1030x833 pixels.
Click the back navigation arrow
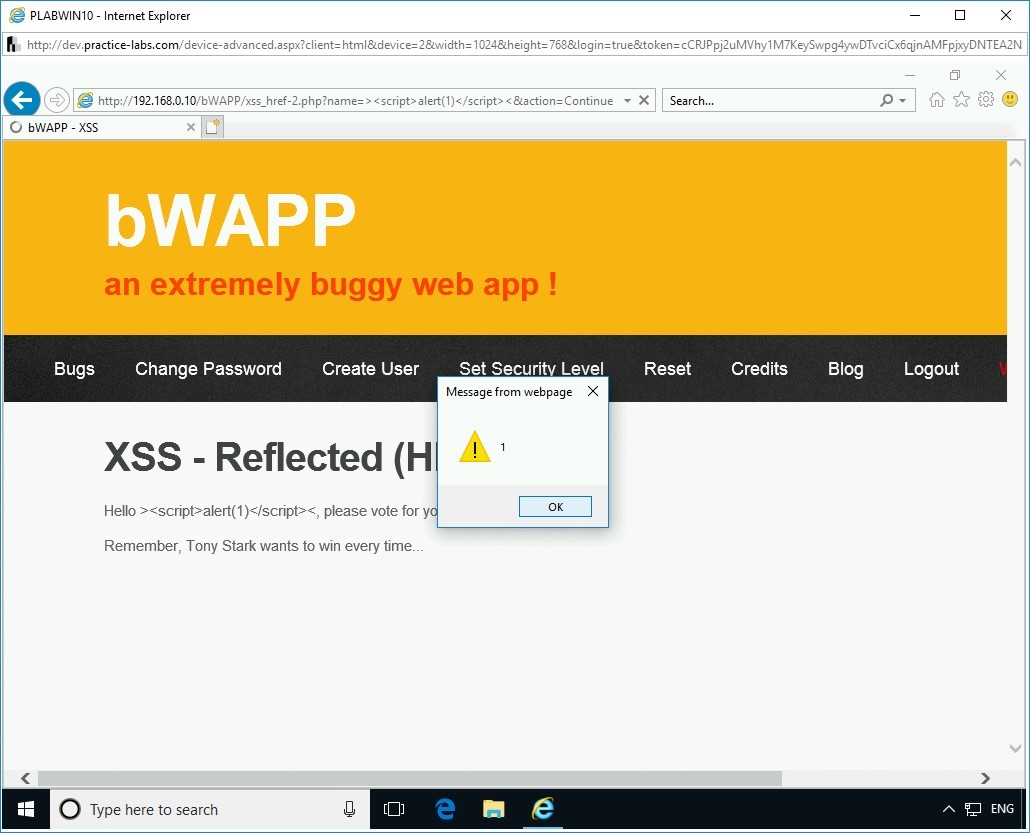tap(21, 99)
